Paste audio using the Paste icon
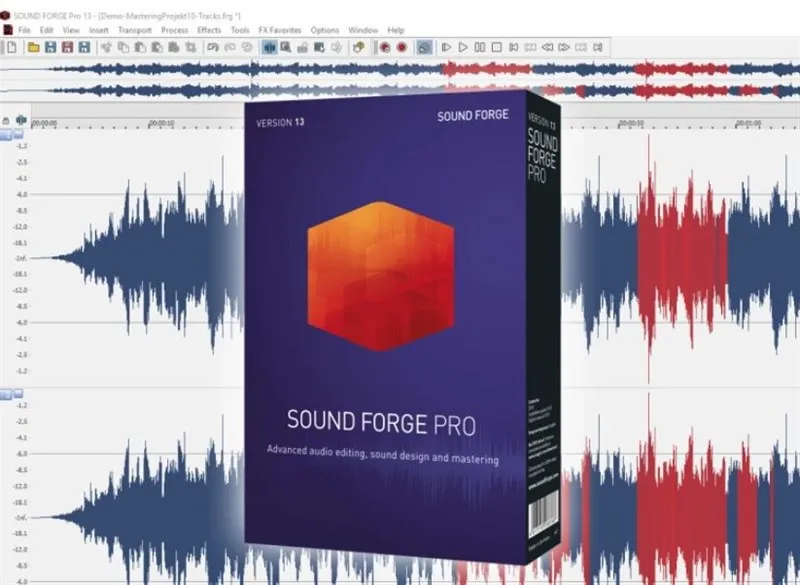Image resolution: width=800 pixels, height=585 pixels. coord(141,46)
